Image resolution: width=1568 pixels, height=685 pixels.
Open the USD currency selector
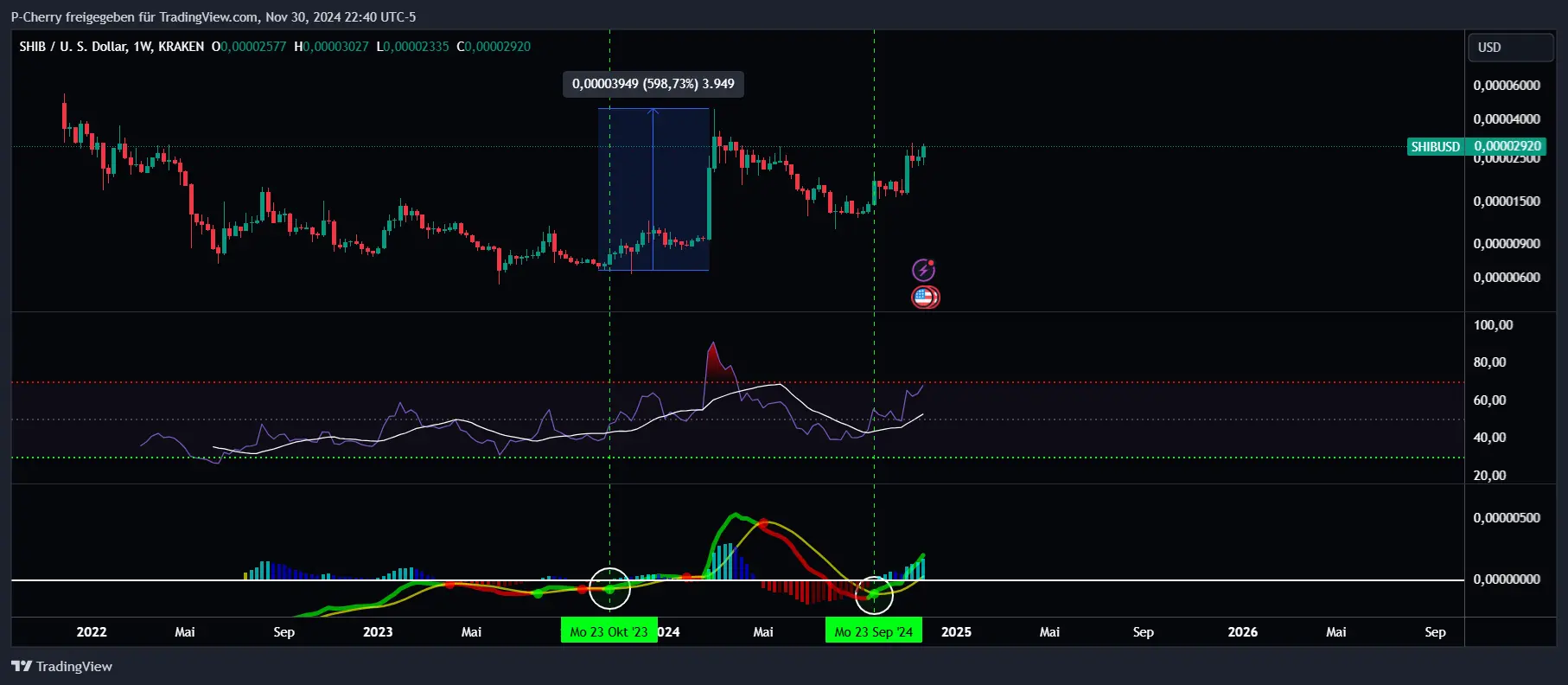point(1510,48)
